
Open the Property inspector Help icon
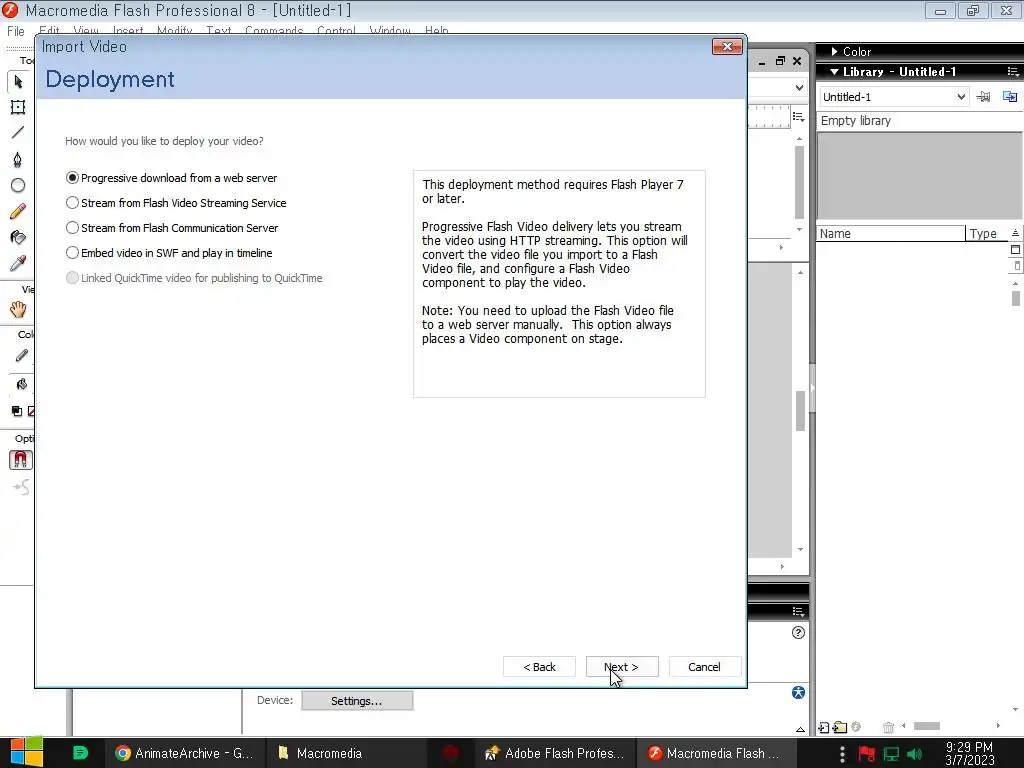(798, 632)
